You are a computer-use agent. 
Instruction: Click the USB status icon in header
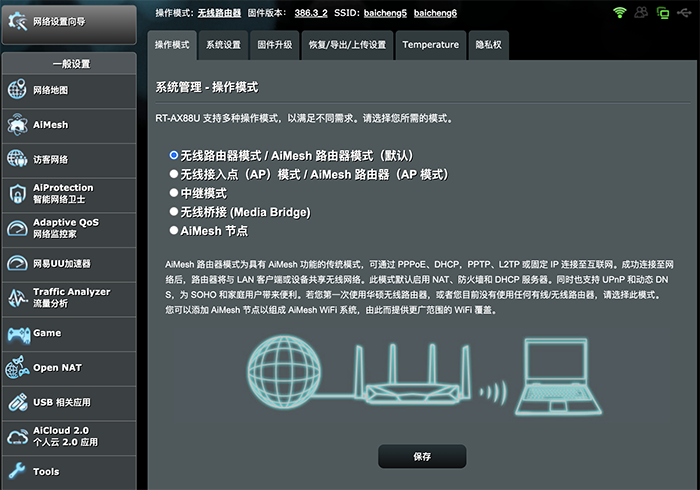684,13
